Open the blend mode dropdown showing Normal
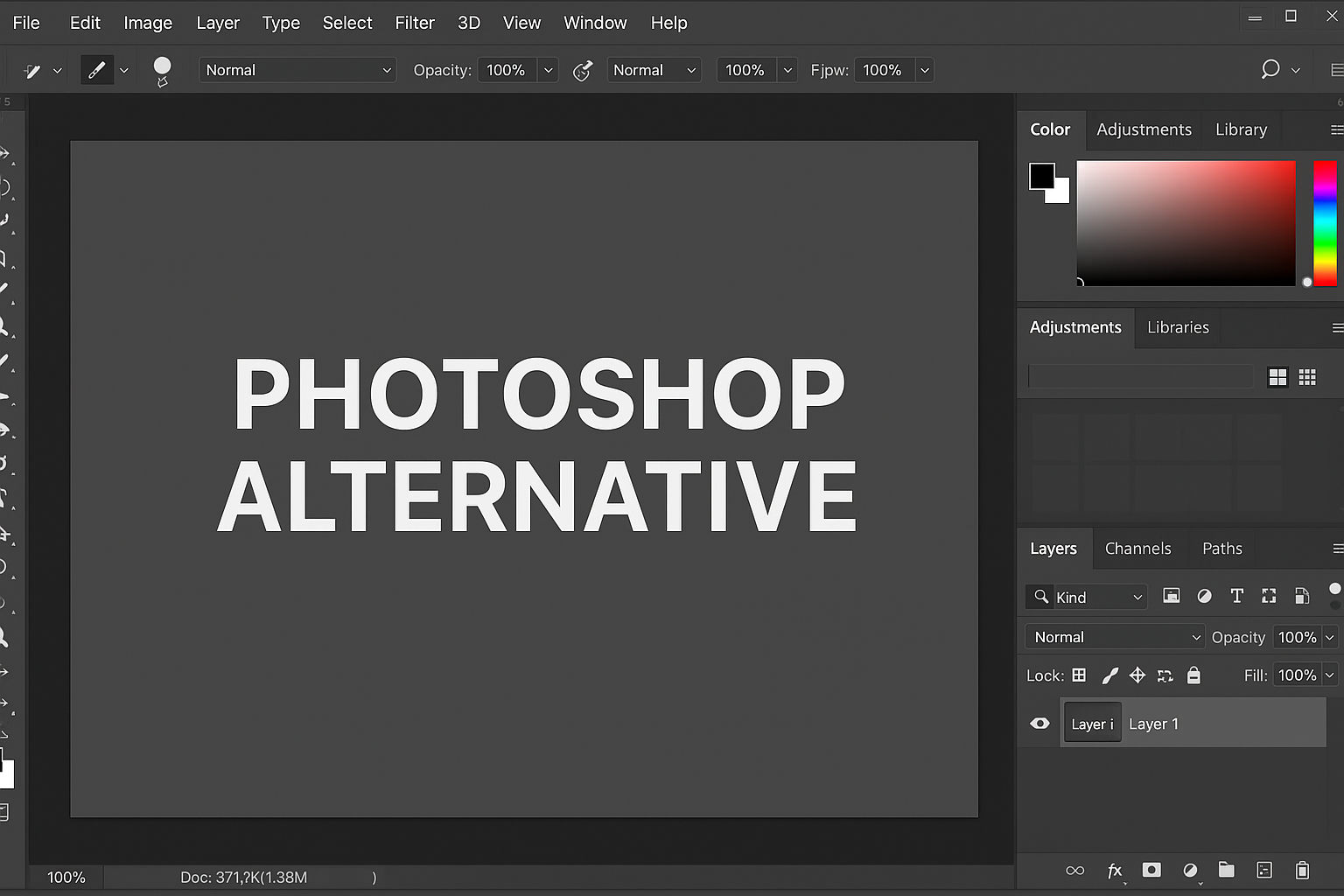 tap(1114, 636)
